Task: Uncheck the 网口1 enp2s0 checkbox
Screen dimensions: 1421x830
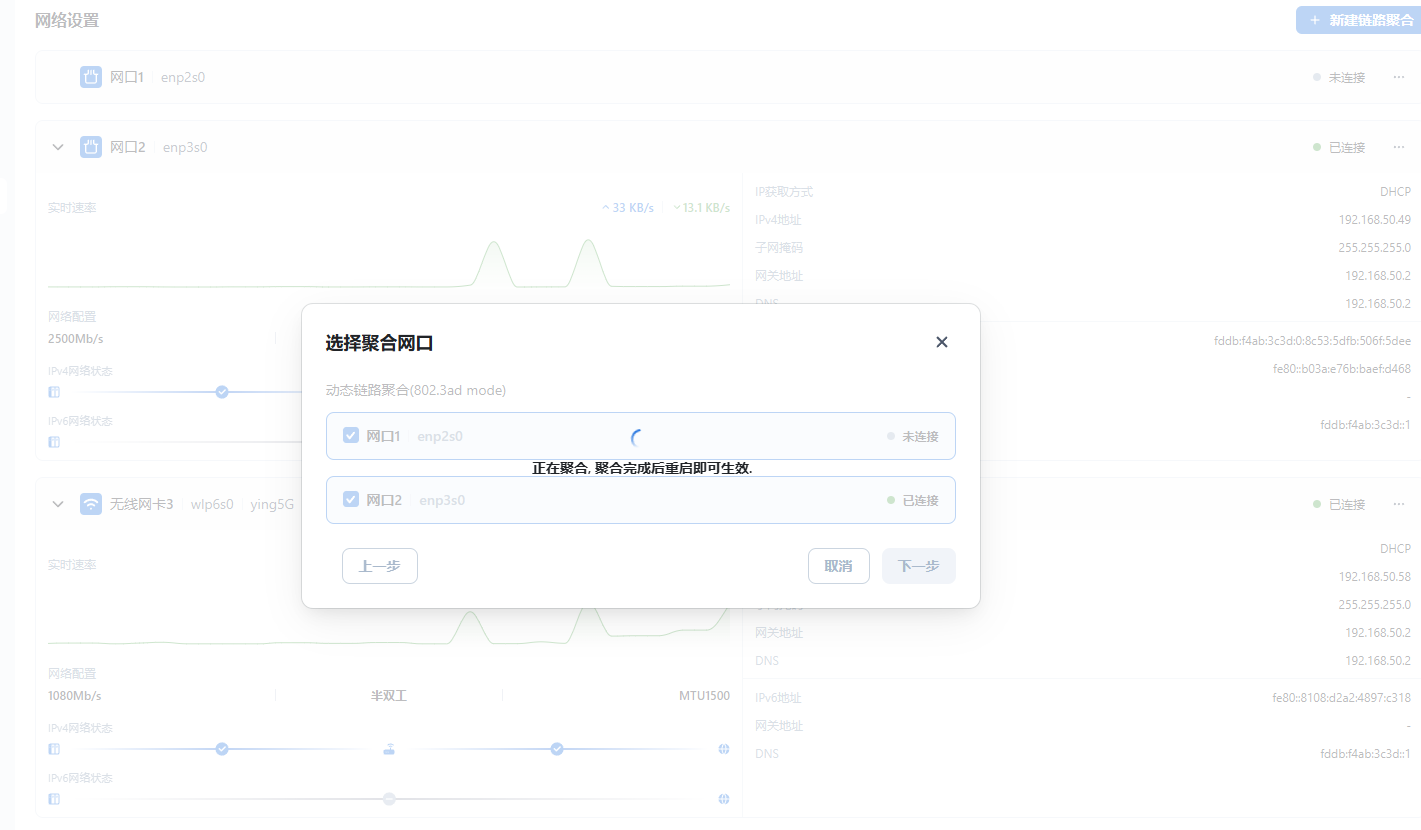Action: click(351, 436)
